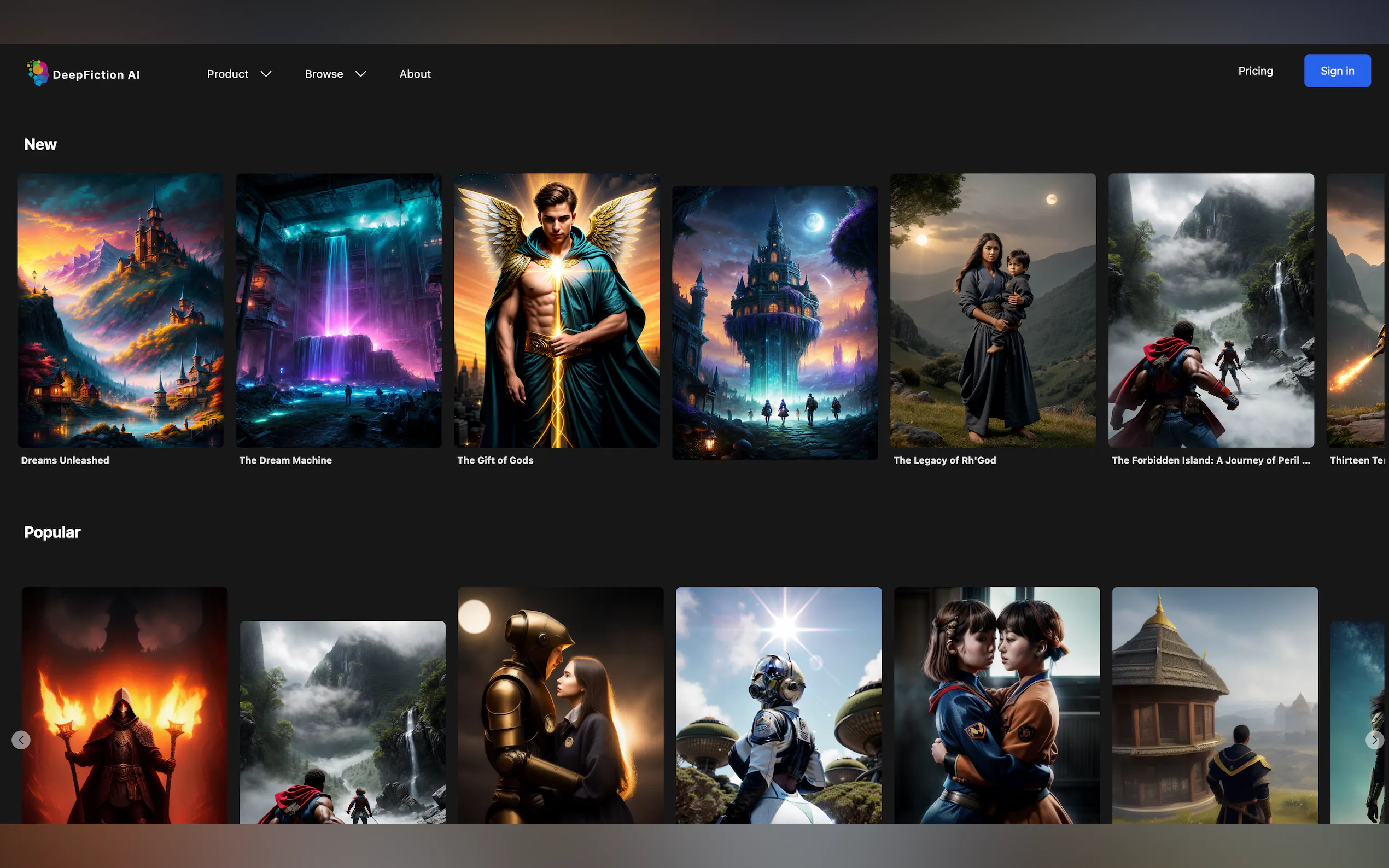The height and width of the screenshot is (868, 1389).
Task: Open the hooded figure with torches cover
Action: (124, 705)
